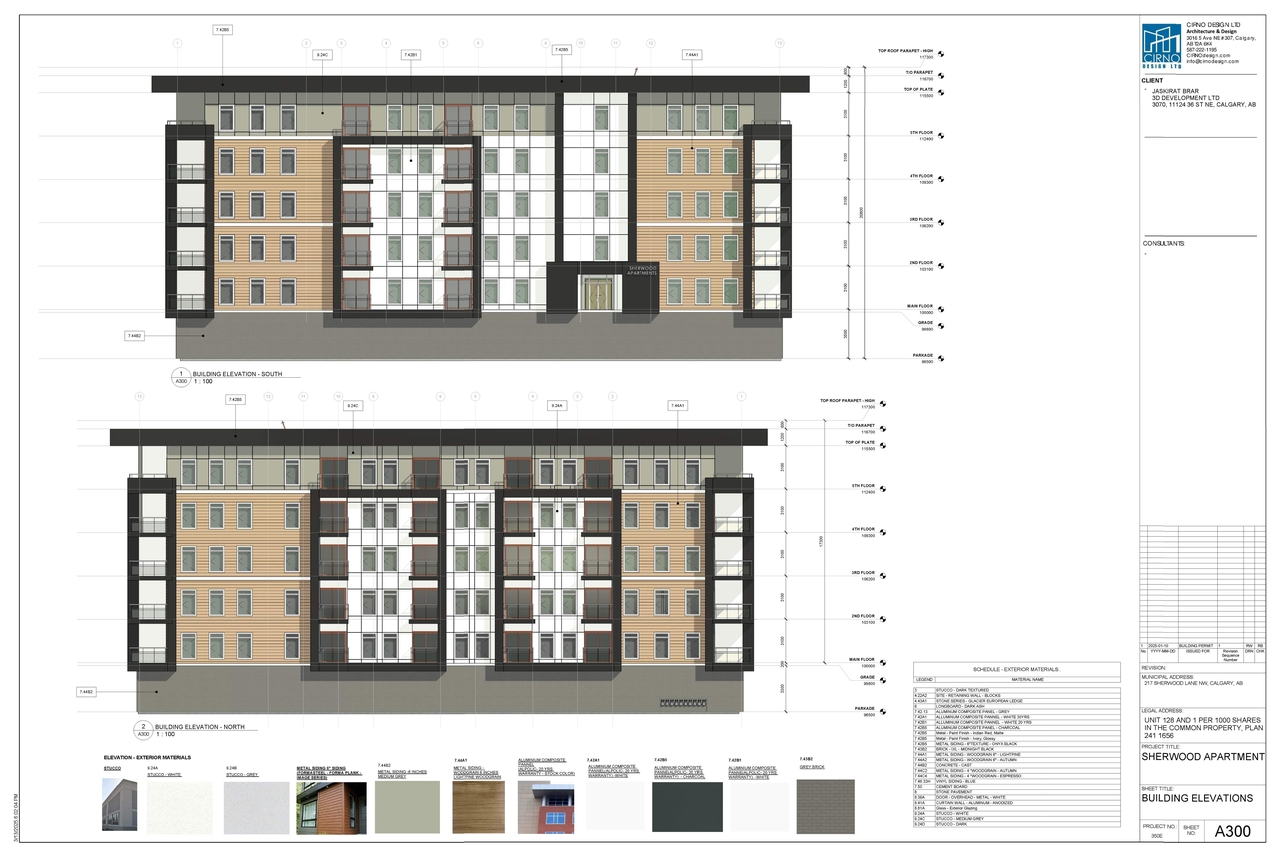This screenshot has width=1280, height=854.
Task: Click the 7.44B2 tag beside the South elevation
Action: point(133,336)
